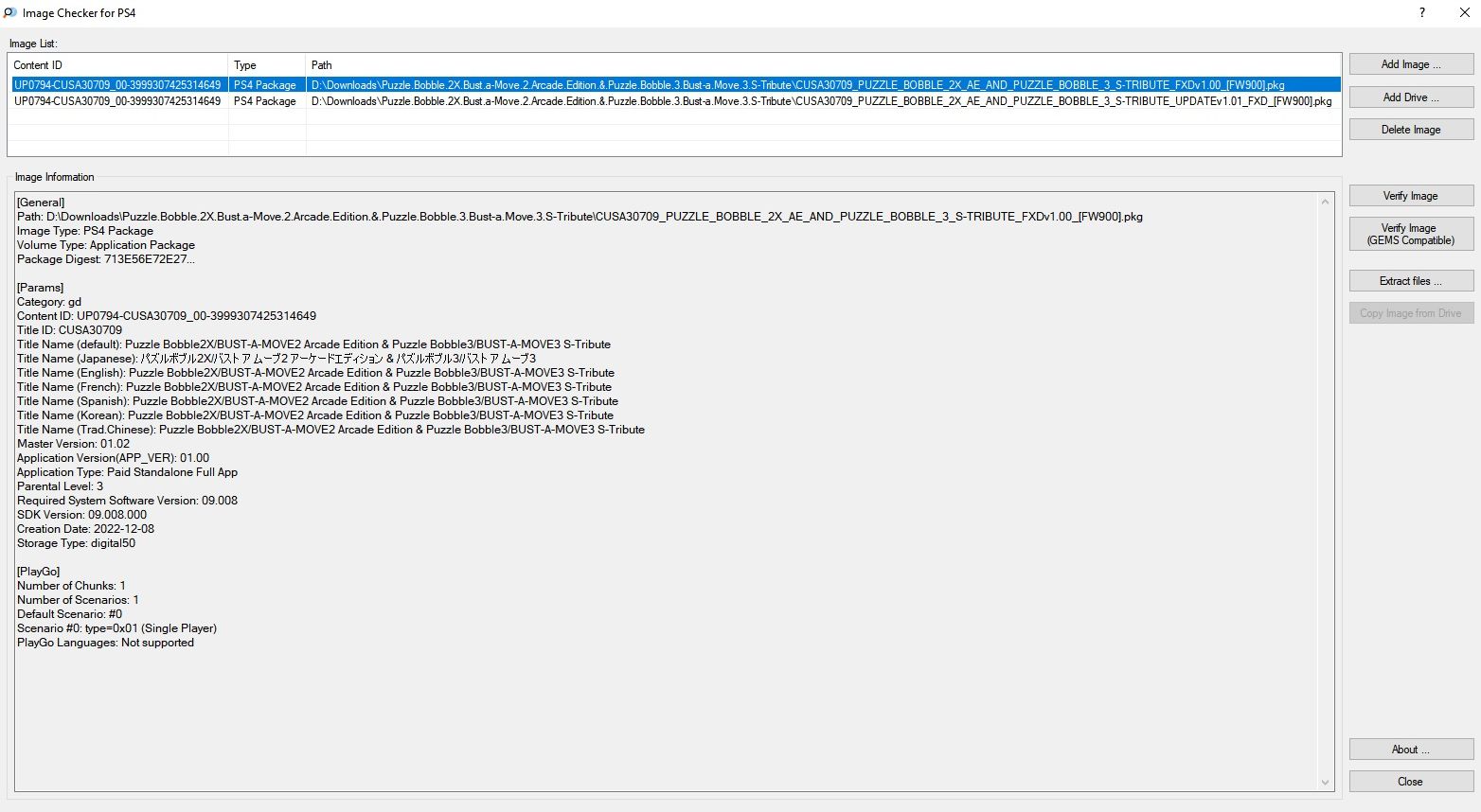Click the PlayGo Languages: Not supported line
The image size is (1481, 812).
[x=105, y=643]
